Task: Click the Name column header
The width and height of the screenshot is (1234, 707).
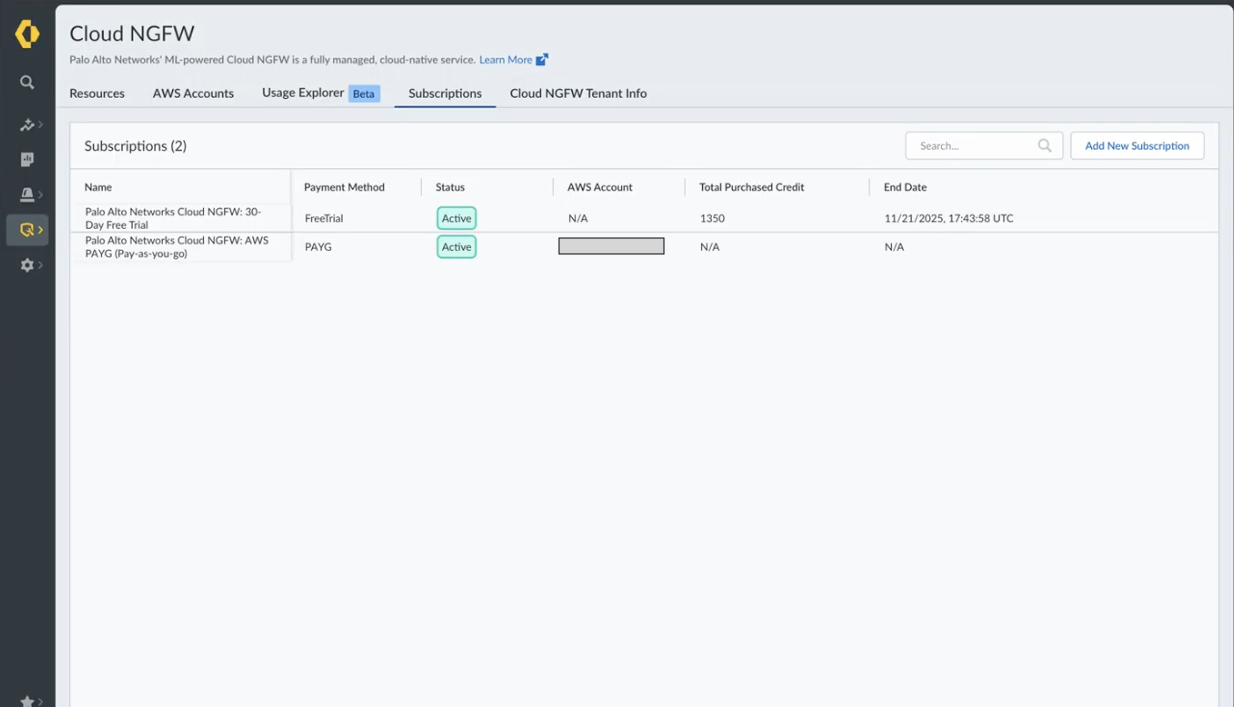Action: (x=98, y=187)
